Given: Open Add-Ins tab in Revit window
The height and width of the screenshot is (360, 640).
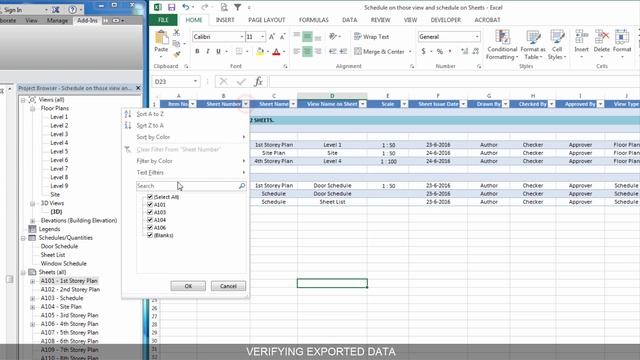Looking at the screenshot, I should pyautogui.click(x=87, y=20).
